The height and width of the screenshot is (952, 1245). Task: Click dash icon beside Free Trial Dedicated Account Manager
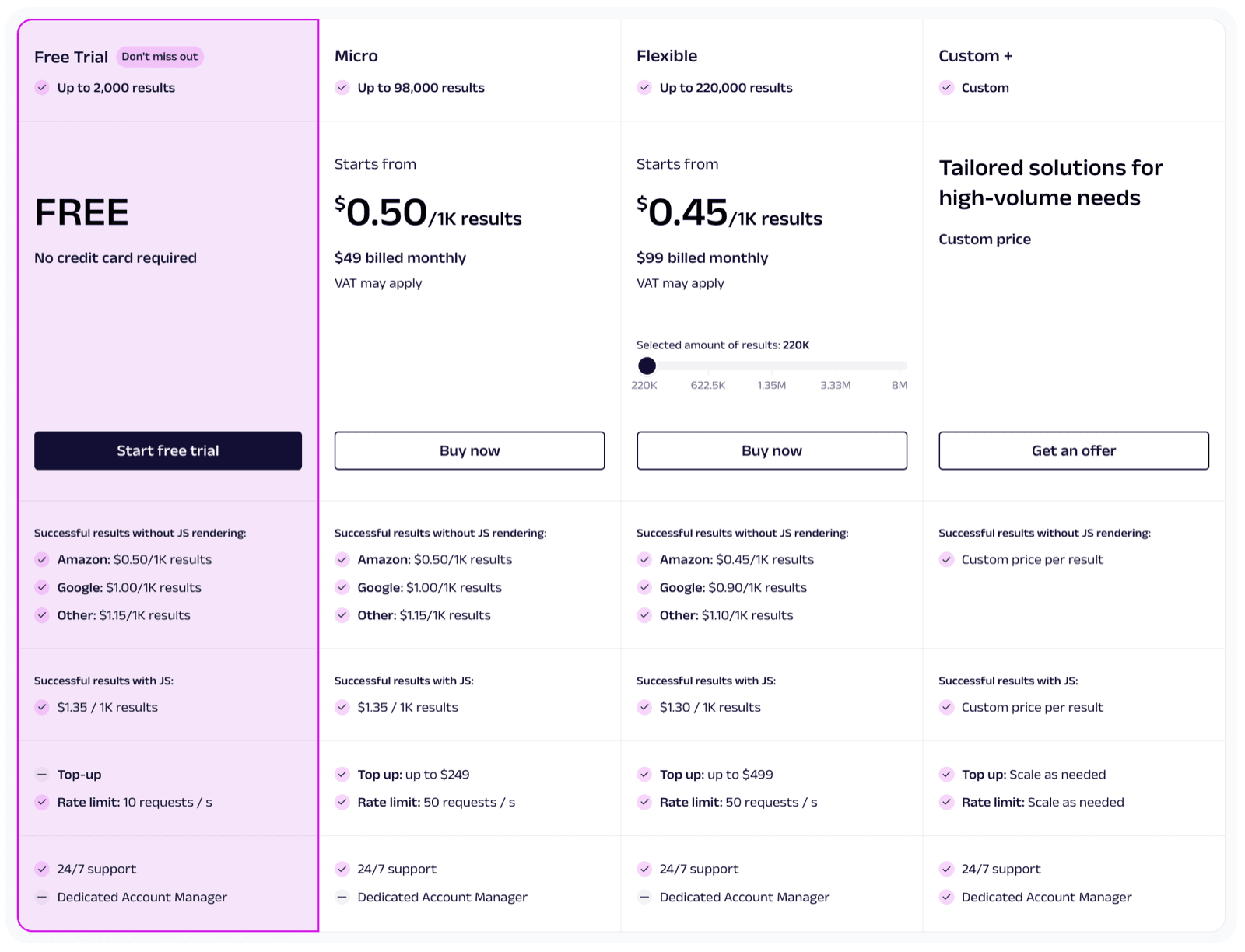(42, 897)
